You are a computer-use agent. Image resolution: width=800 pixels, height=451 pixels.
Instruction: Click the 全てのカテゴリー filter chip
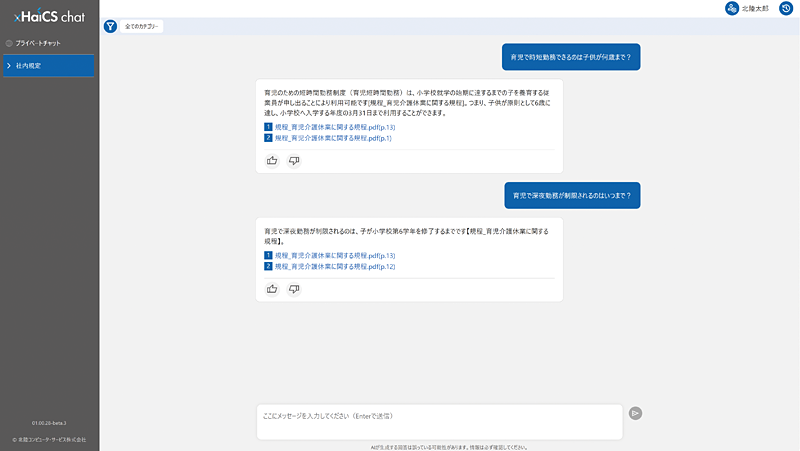point(141,26)
